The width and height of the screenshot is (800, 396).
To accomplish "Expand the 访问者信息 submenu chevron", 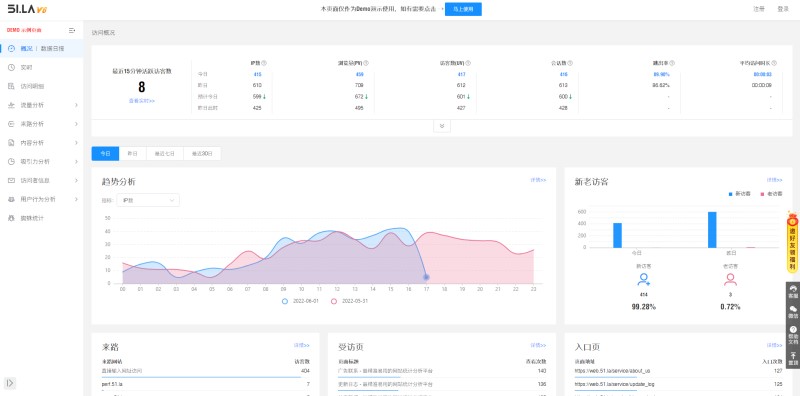I will click(x=76, y=180).
